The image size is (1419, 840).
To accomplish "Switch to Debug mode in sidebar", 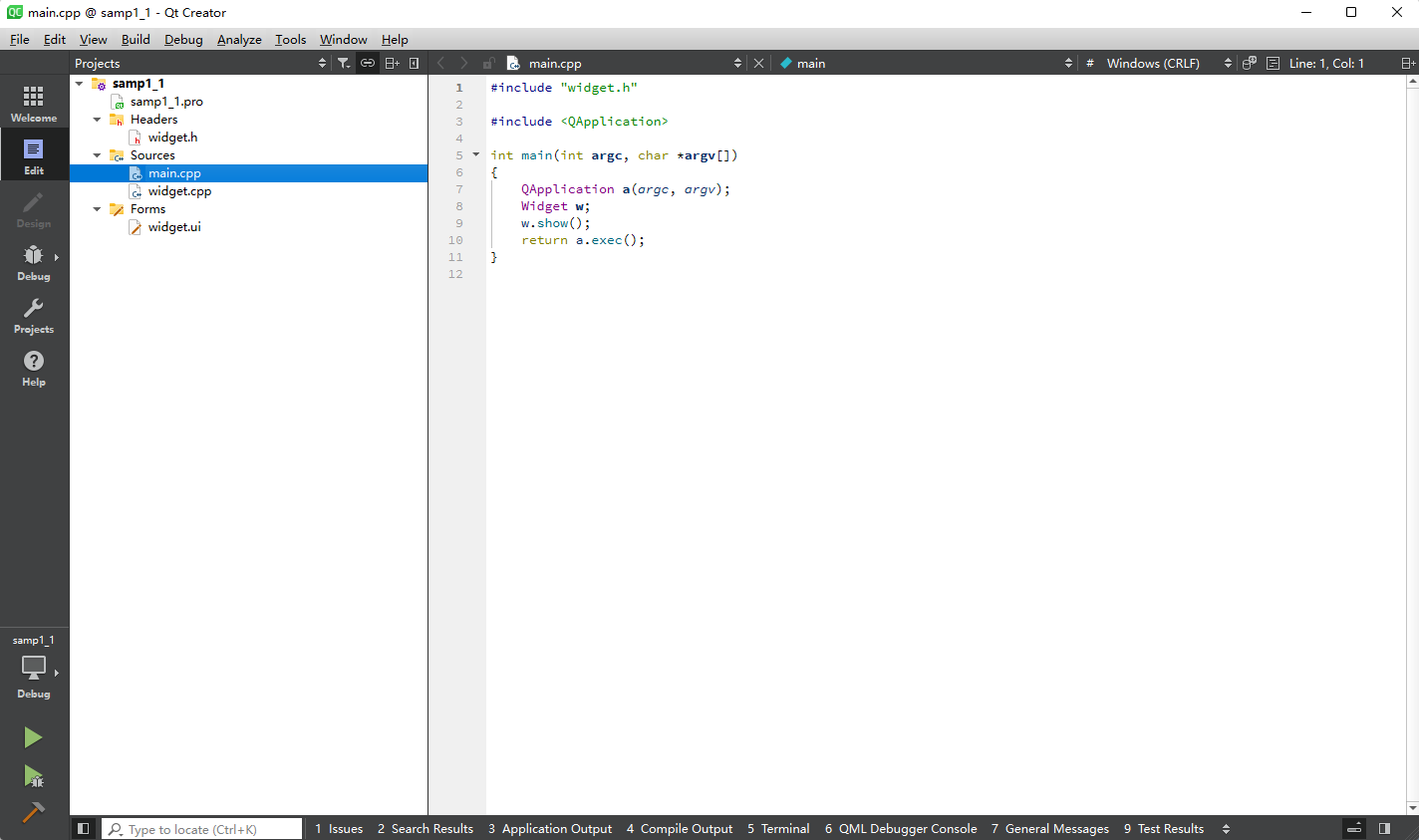I will [x=34, y=262].
